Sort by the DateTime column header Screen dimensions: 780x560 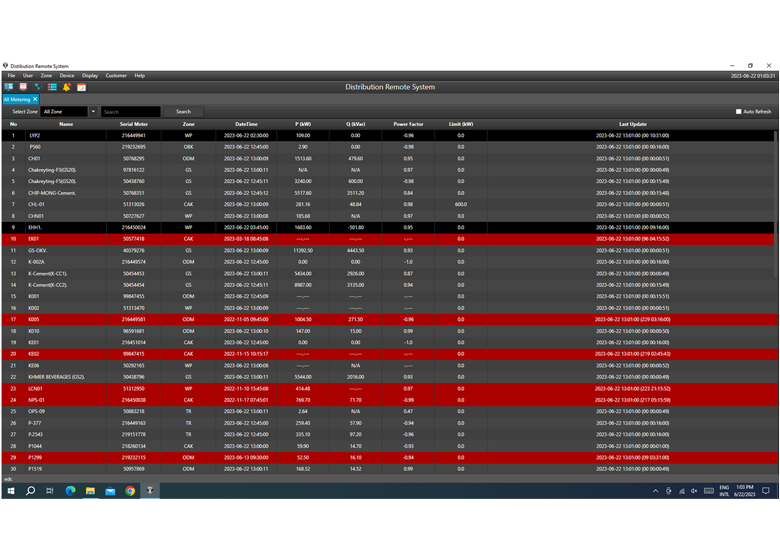[246, 124]
